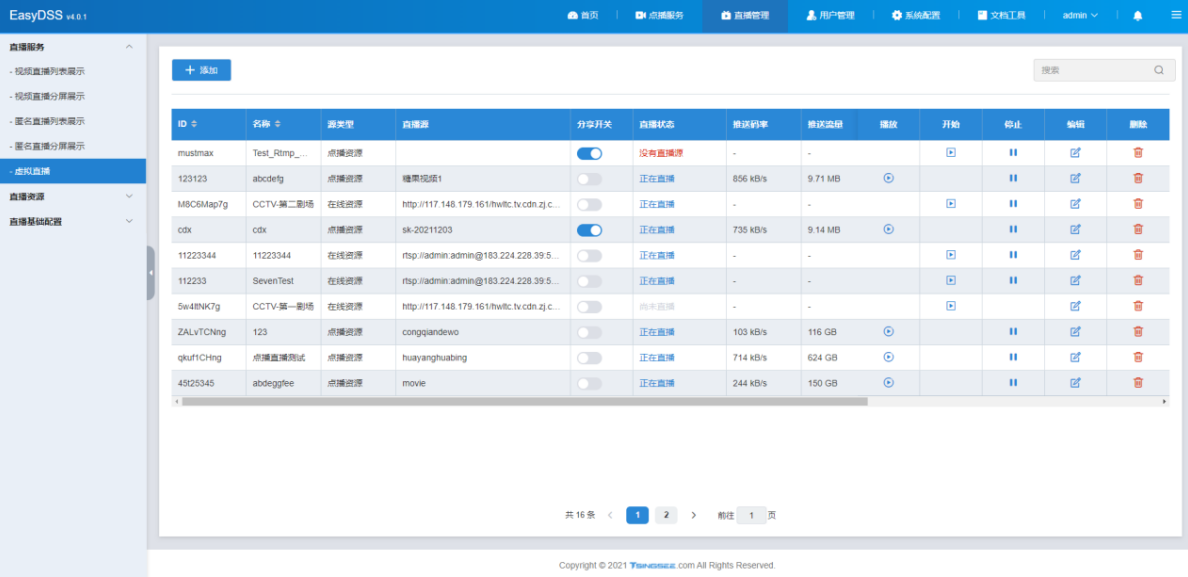Delete the mustmax entry

[1137, 152]
